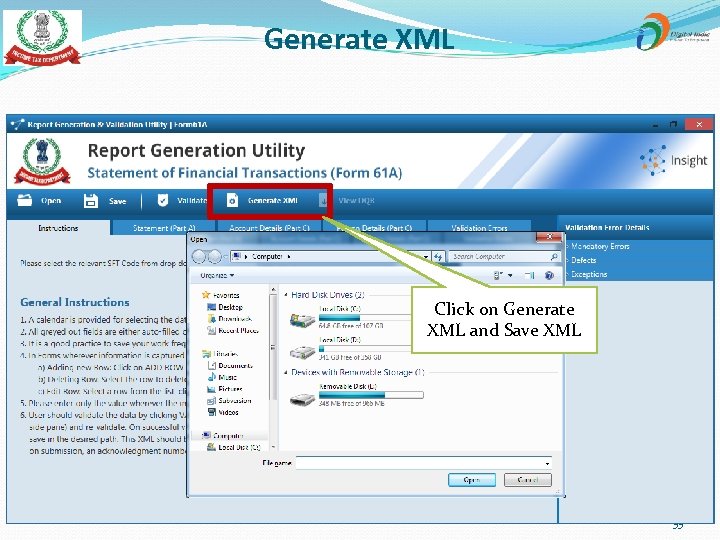Open the File name dropdown arrow

pyautogui.click(x=547, y=464)
